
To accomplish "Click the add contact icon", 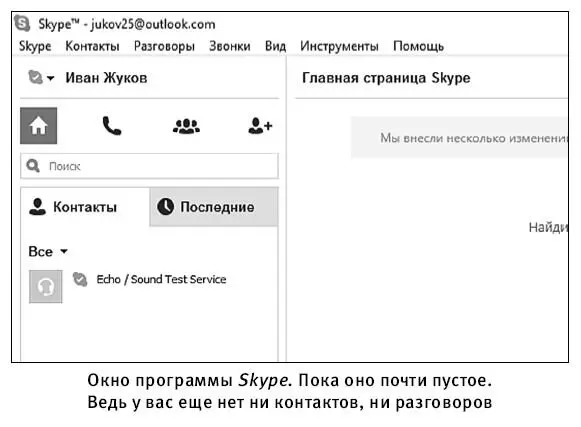I will click(260, 126).
